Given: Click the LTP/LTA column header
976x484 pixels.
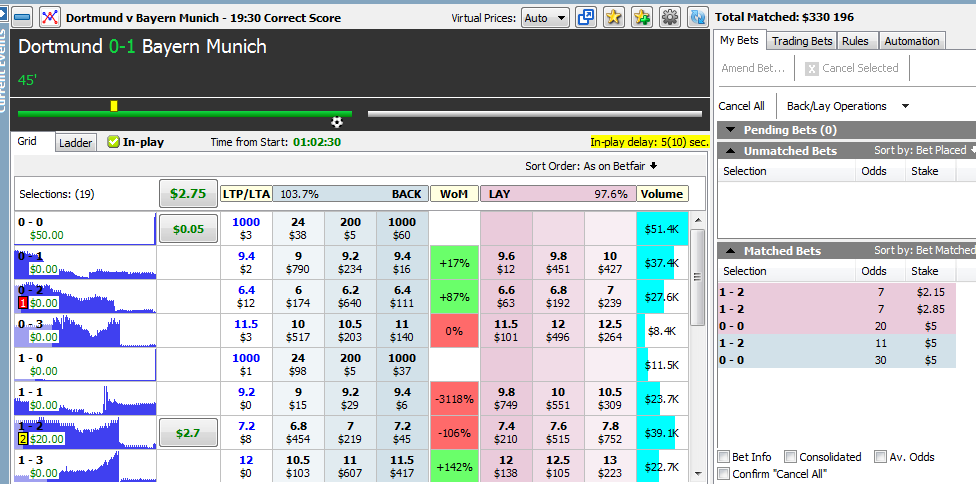Looking at the screenshot, I should [246, 194].
